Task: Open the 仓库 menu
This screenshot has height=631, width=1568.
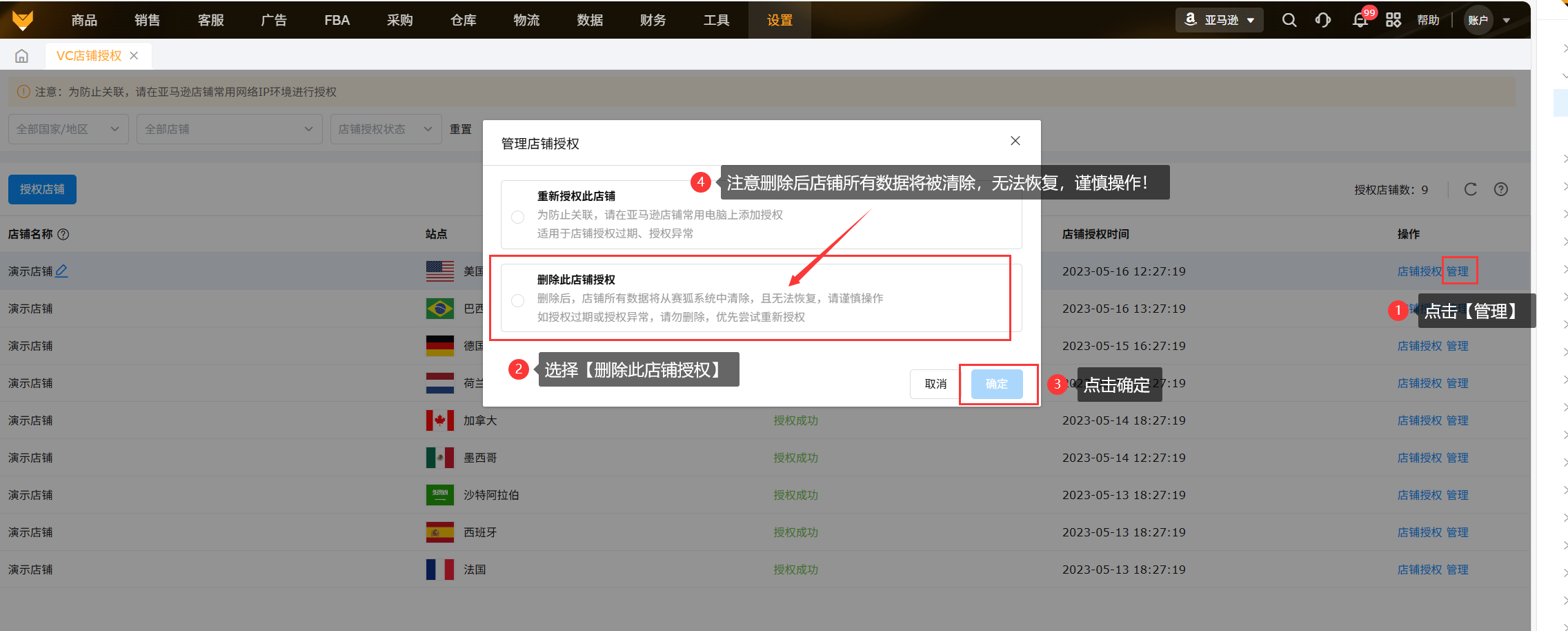Action: click(464, 20)
